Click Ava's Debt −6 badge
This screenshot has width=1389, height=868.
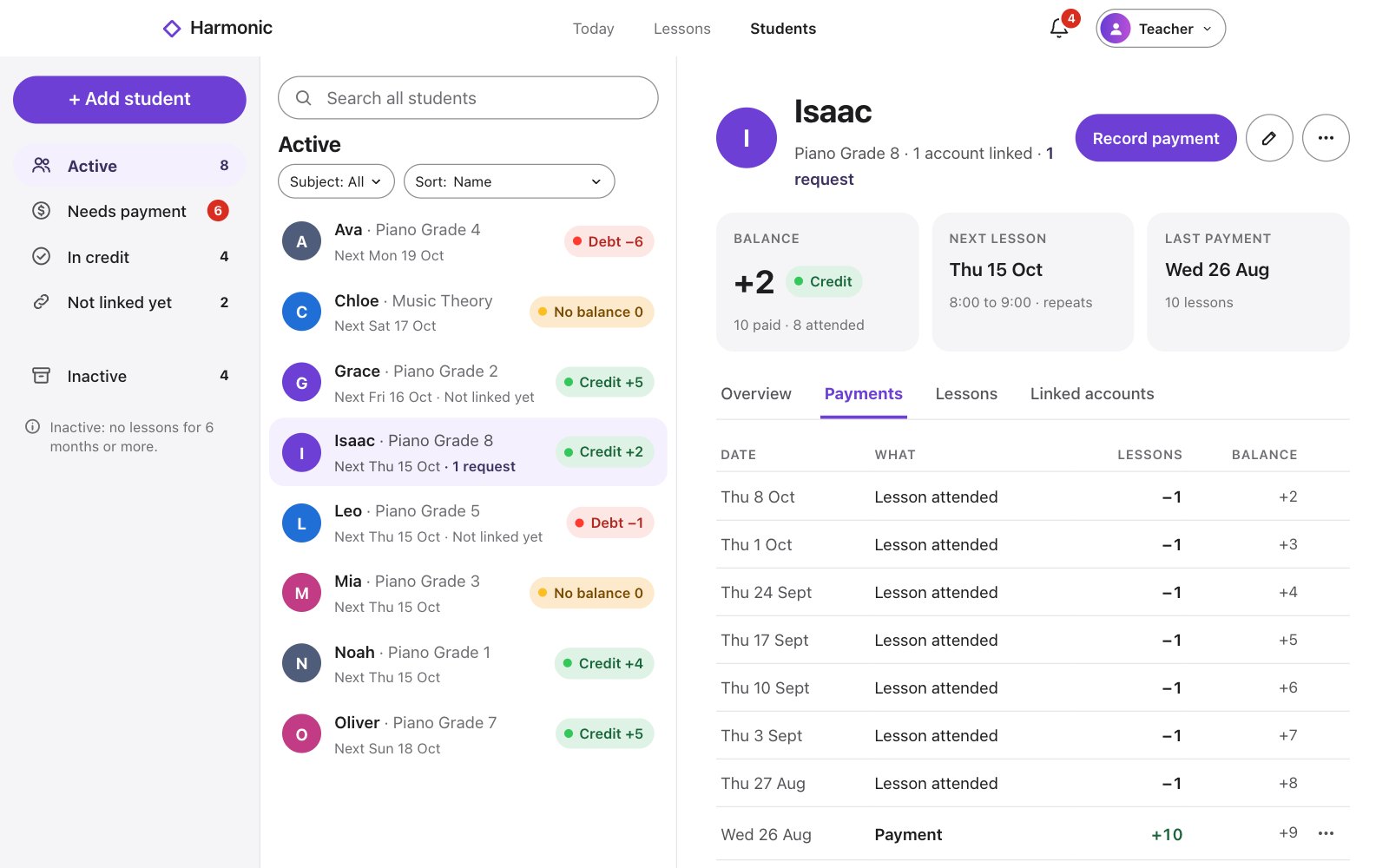609,241
